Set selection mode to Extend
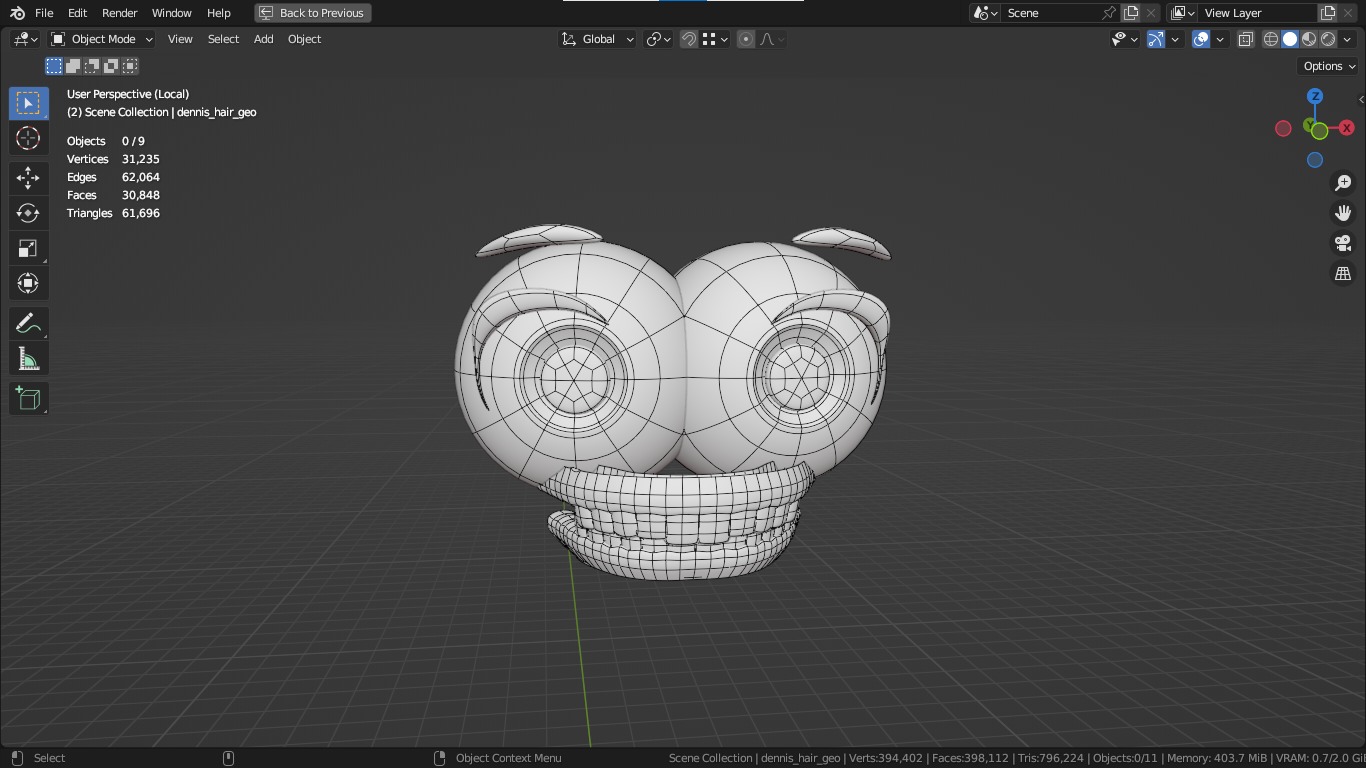 73,66
